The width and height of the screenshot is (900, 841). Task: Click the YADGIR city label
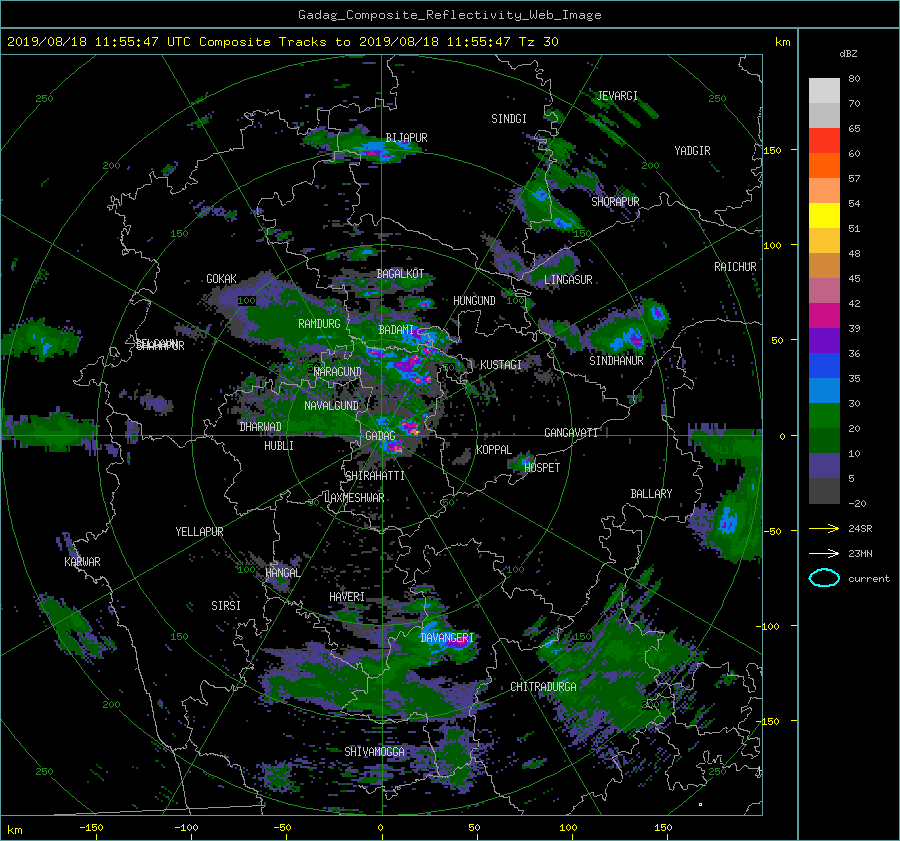point(692,151)
